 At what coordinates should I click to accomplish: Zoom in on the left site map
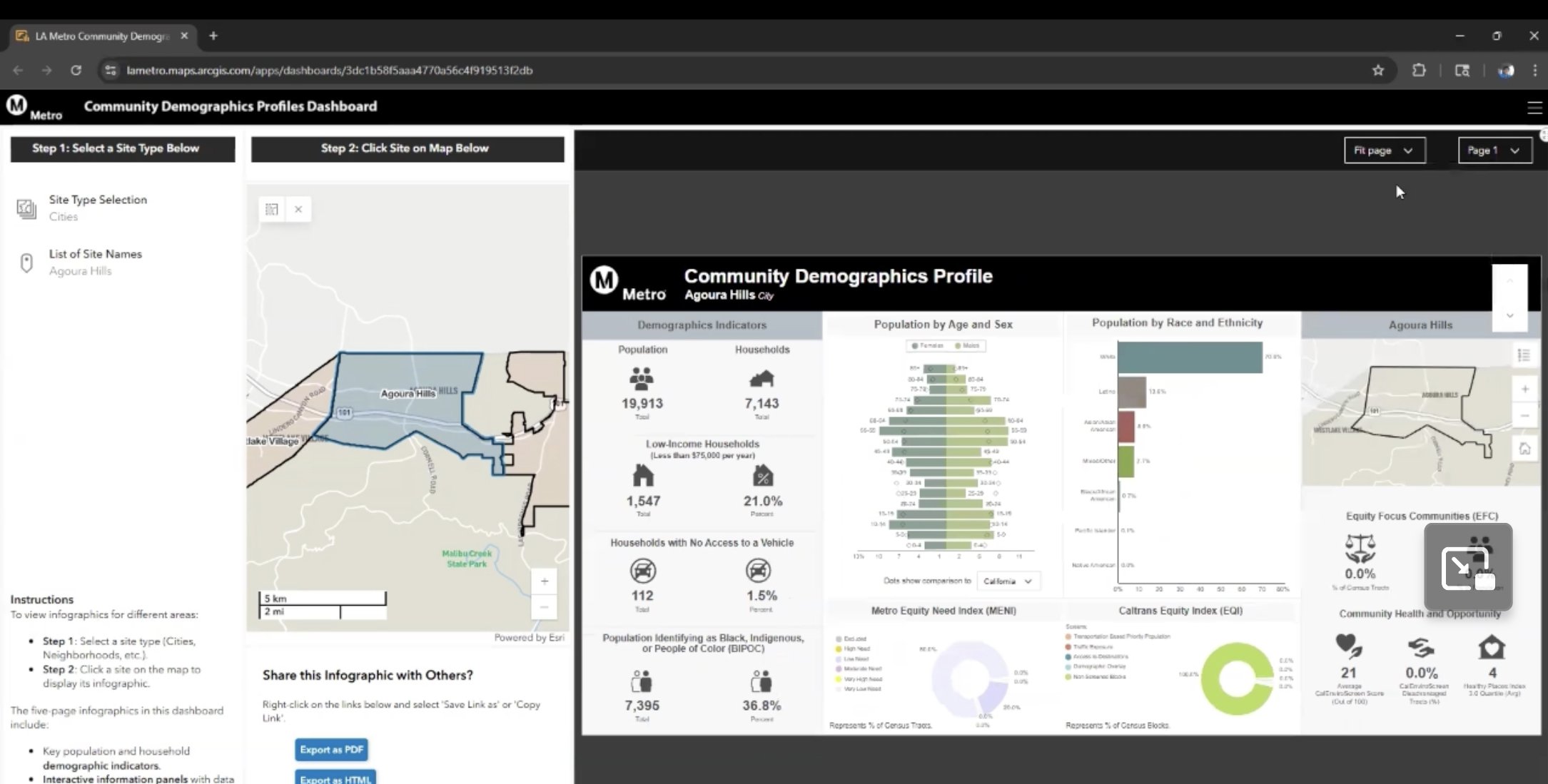[545, 581]
